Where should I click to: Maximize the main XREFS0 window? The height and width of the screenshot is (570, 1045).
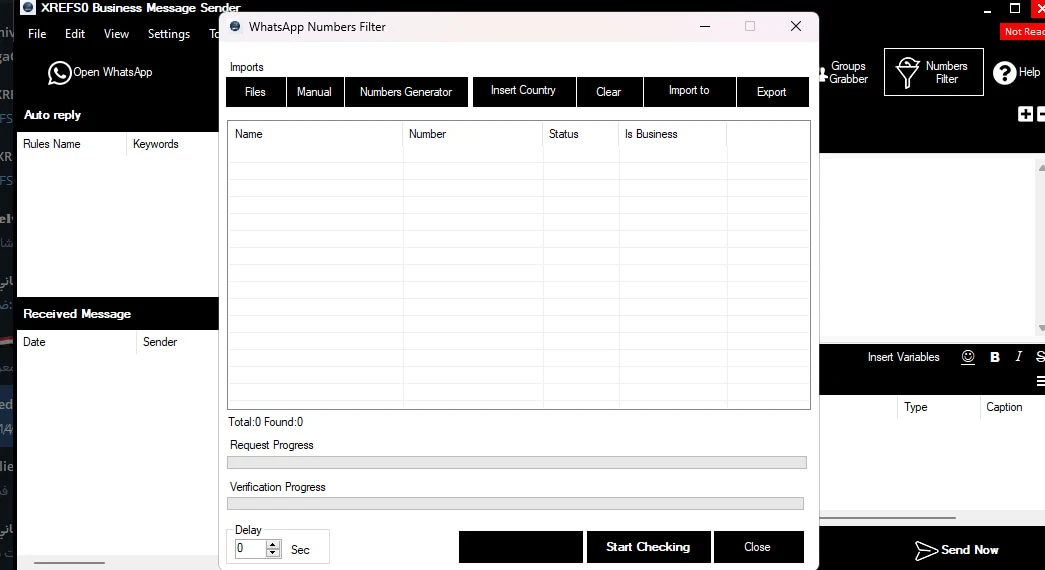[1015, 8]
